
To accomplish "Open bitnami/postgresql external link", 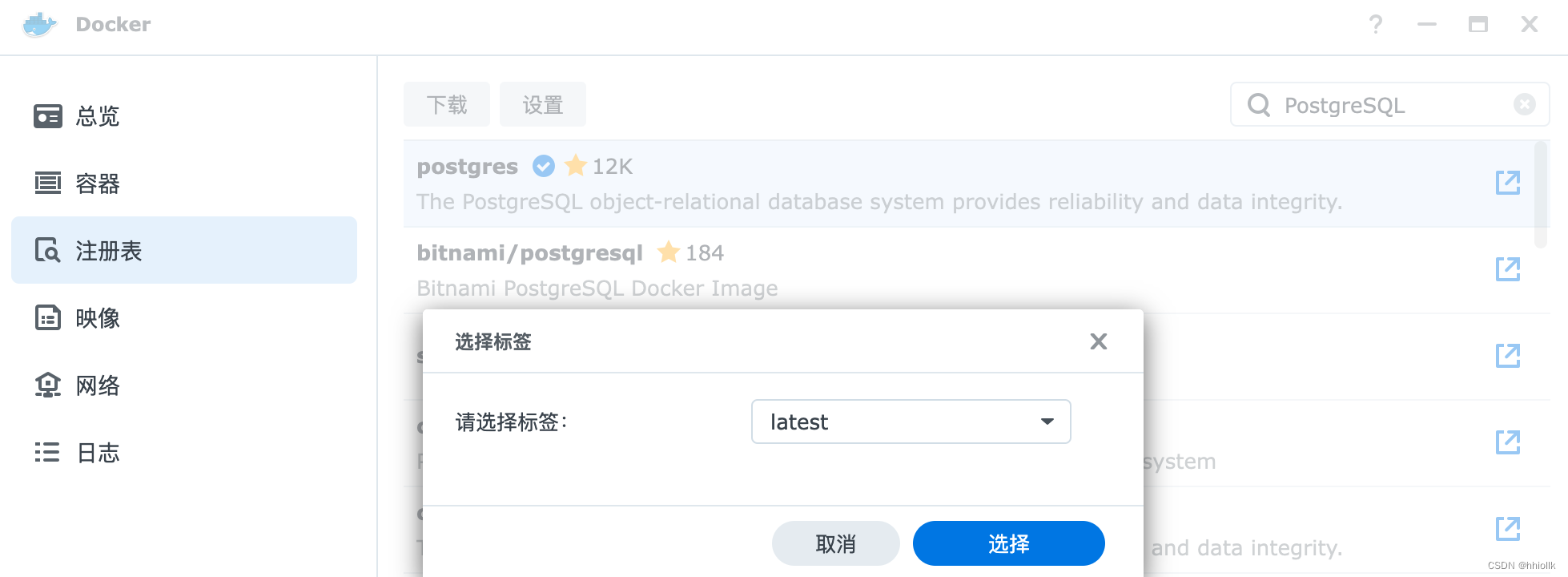I will tap(1507, 269).
